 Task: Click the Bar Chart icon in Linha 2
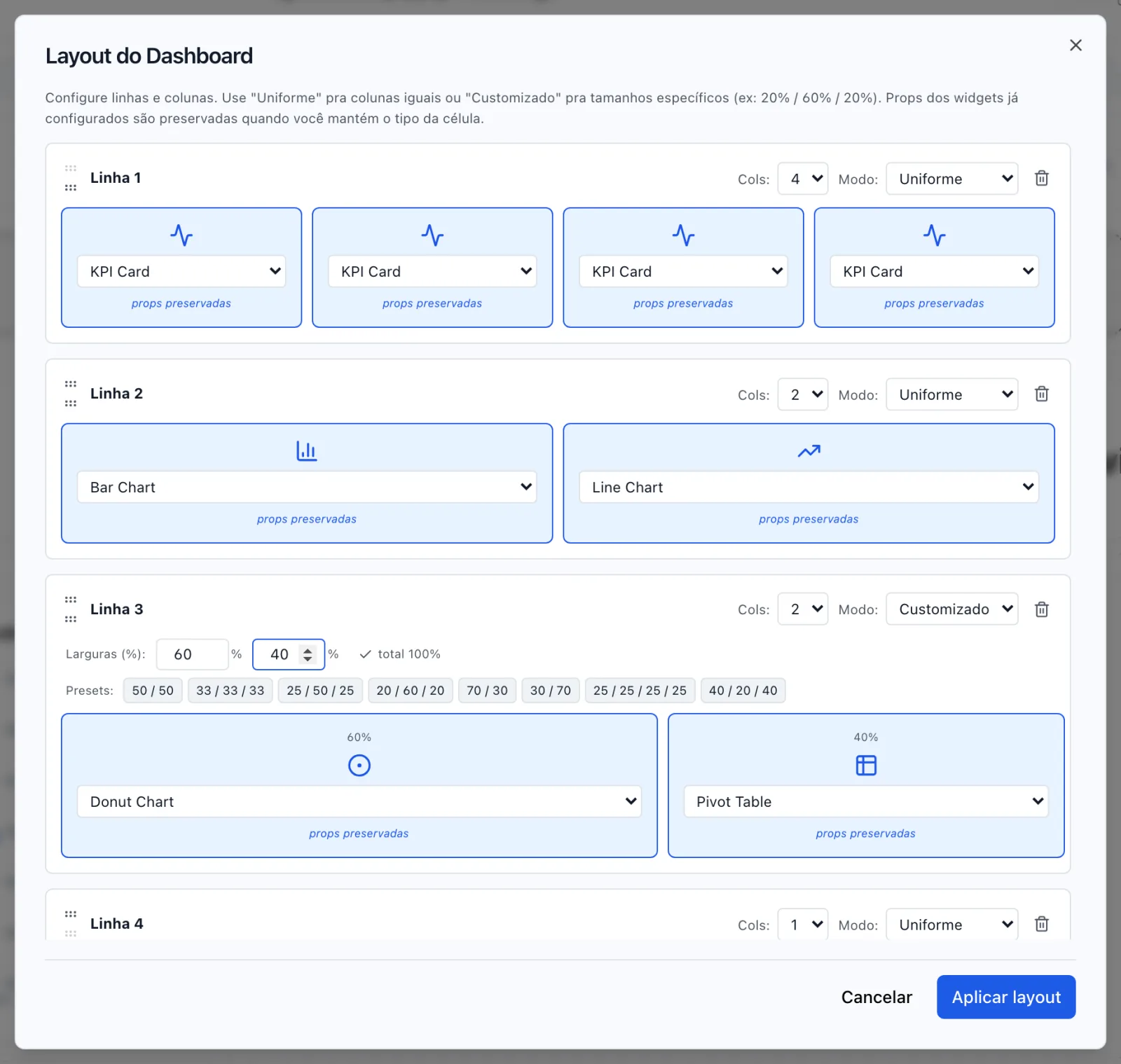click(307, 450)
